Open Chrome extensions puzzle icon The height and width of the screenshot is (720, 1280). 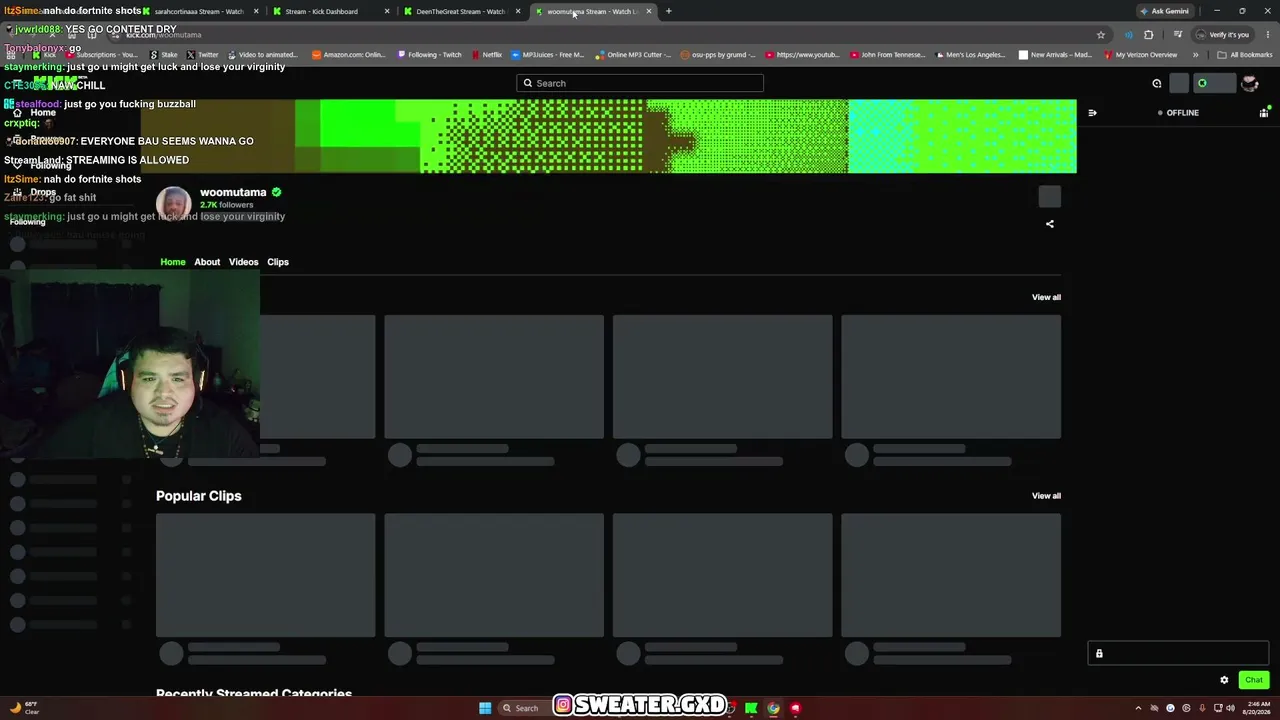pos(1148,35)
